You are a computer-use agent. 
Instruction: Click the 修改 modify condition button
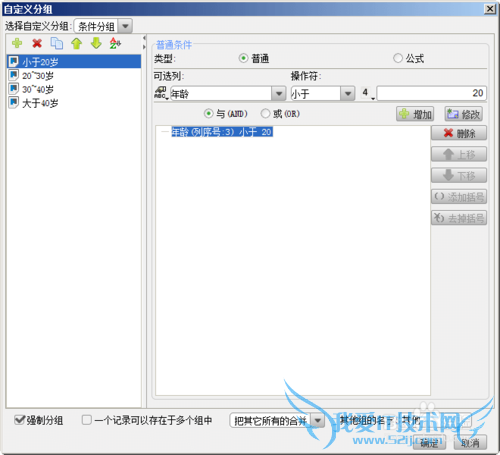click(464, 114)
